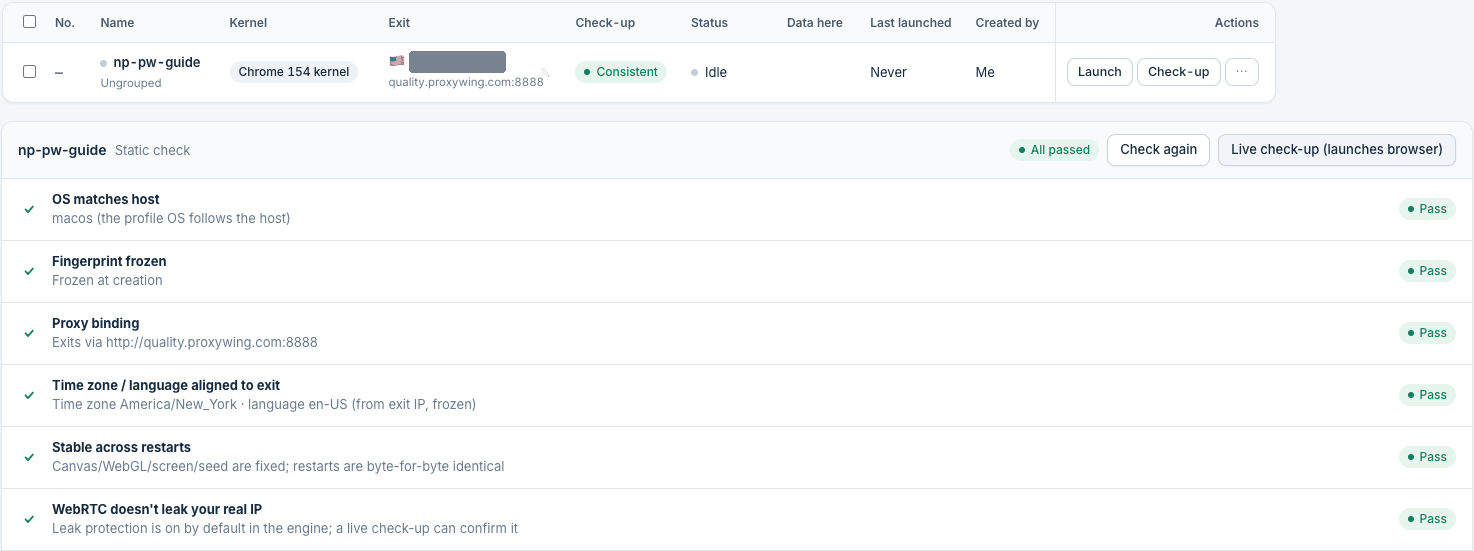
Task: Click the Me created-by value
Action: pyautogui.click(x=985, y=72)
